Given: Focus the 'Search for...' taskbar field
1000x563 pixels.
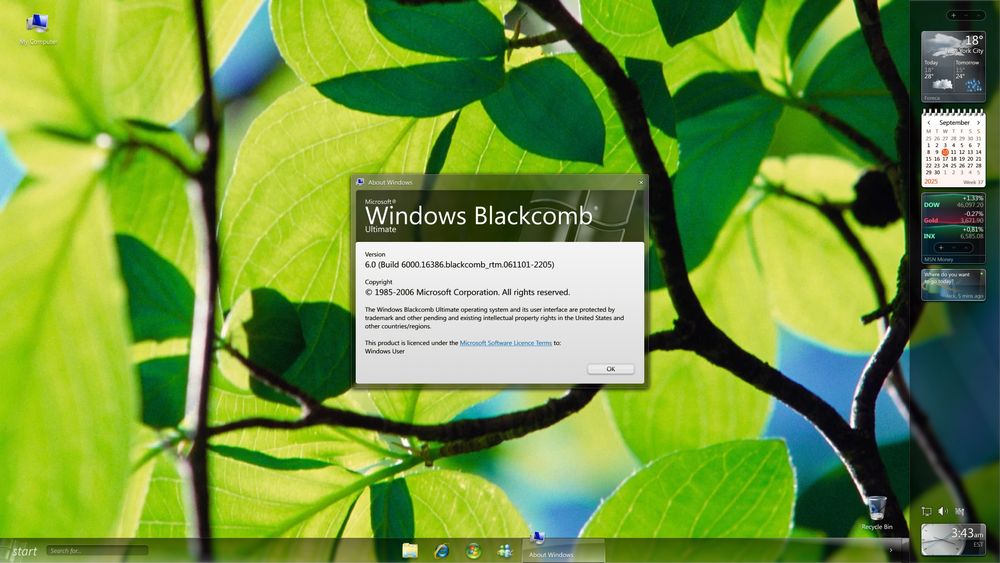Looking at the screenshot, I should click(97, 550).
